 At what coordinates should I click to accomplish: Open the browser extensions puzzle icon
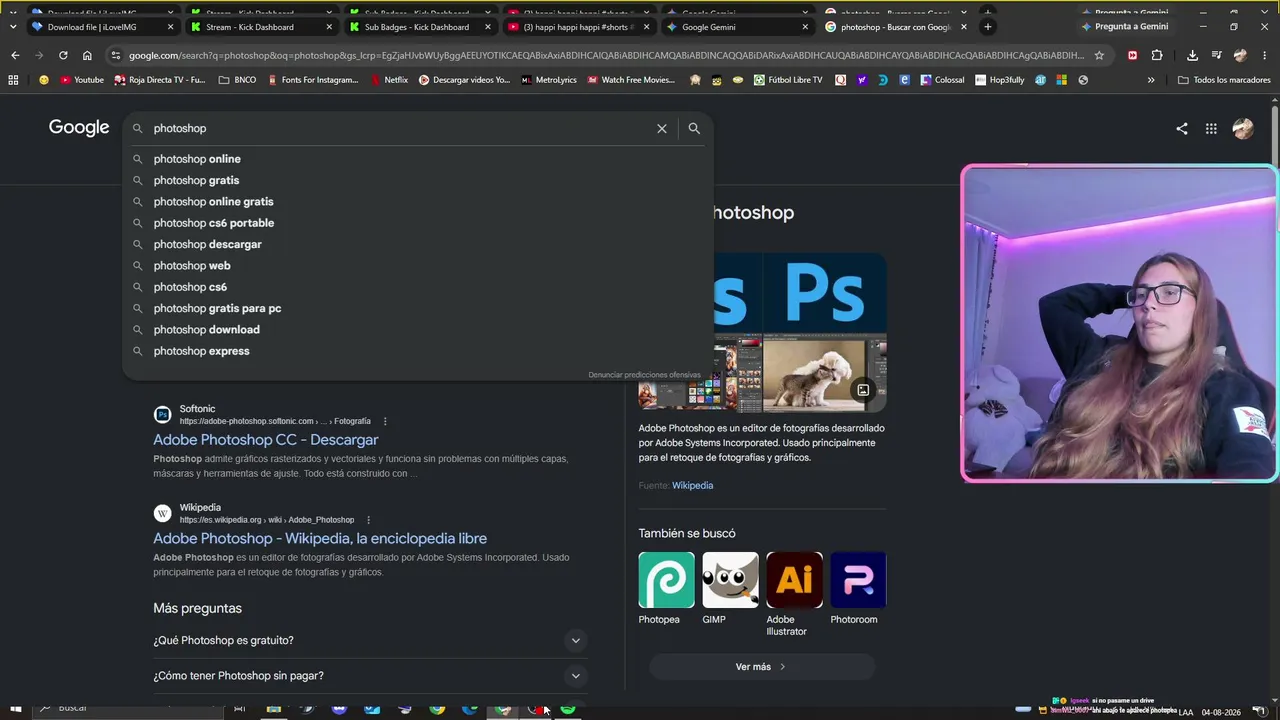1157,55
